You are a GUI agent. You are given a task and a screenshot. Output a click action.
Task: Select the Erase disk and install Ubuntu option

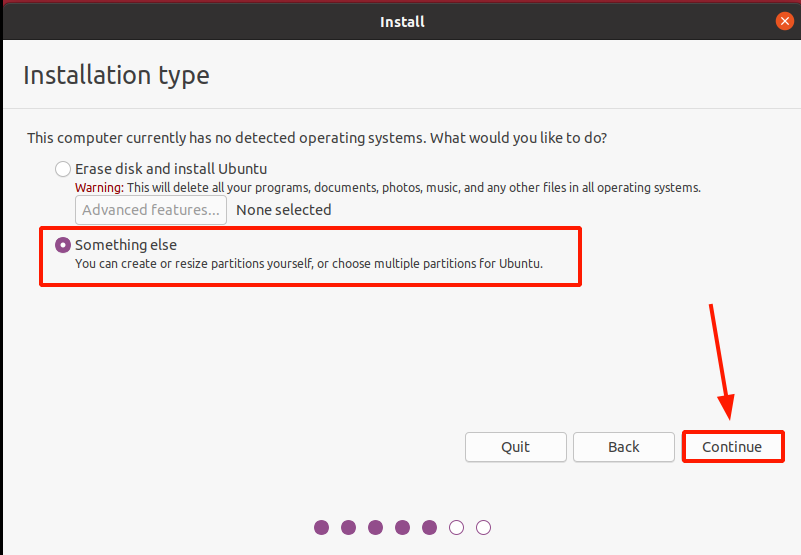click(x=63, y=169)
